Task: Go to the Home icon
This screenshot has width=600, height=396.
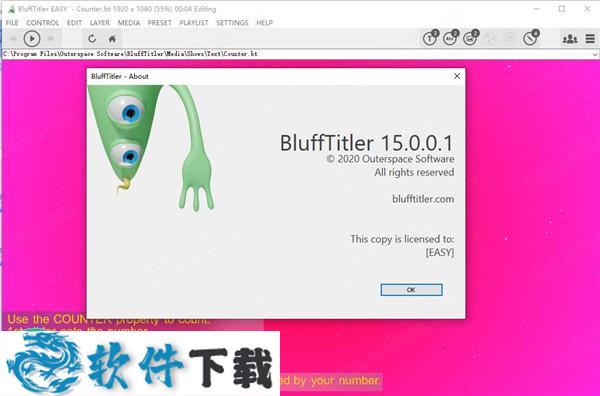Action: 112,39
